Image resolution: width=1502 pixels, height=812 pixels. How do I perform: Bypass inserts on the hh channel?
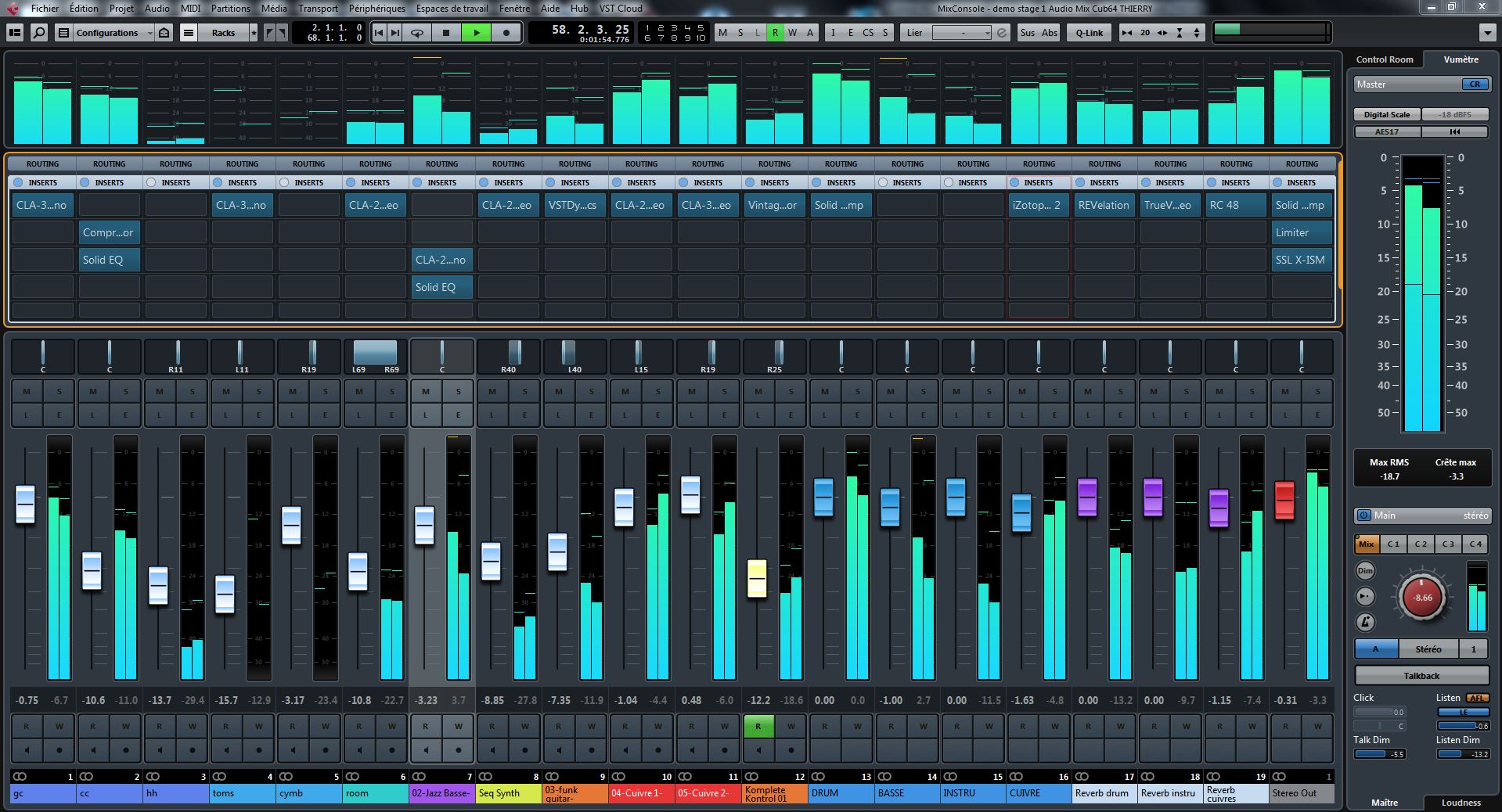[151, 182]
